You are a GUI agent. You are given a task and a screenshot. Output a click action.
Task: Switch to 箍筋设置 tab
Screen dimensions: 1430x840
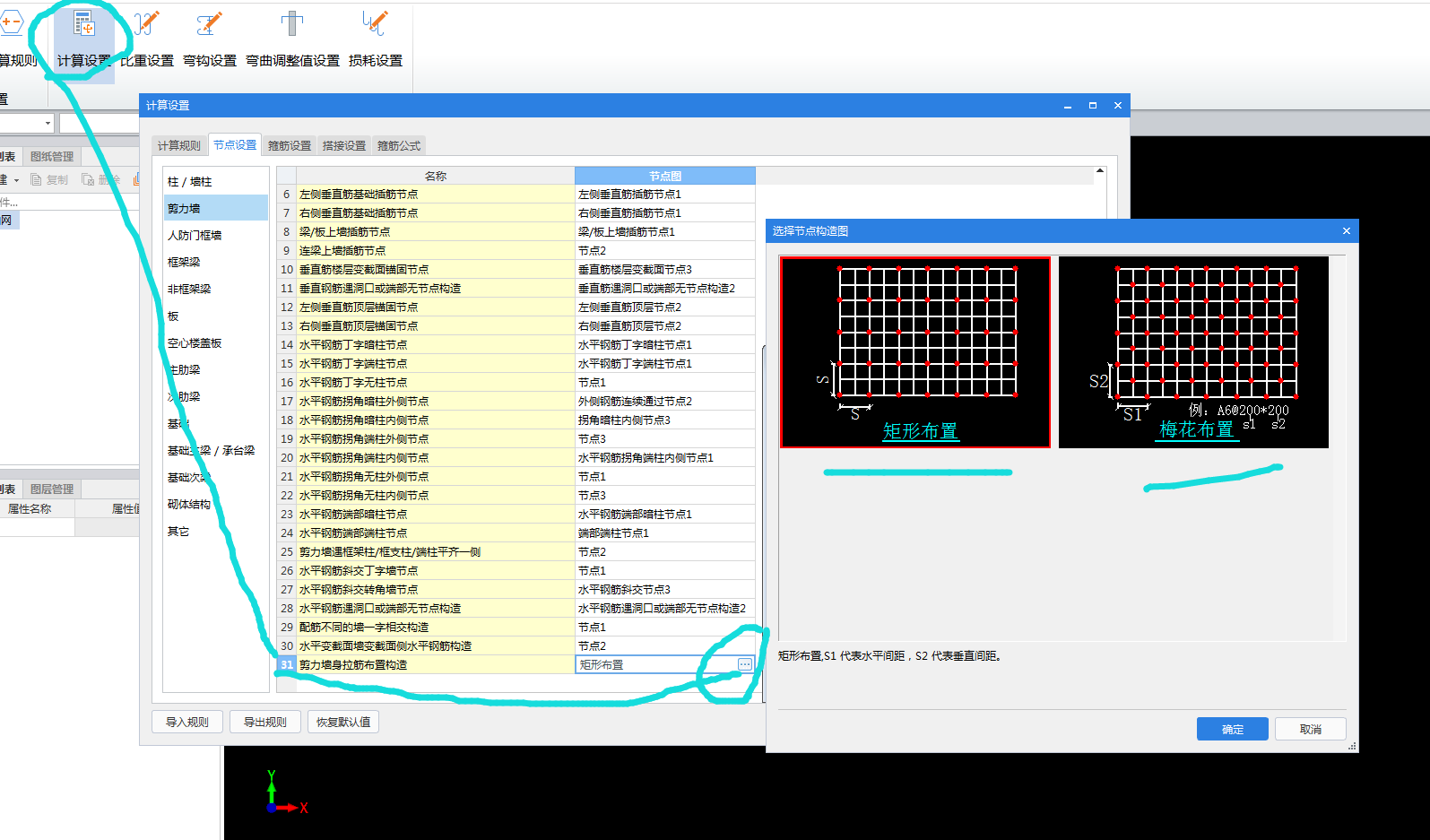pos(290,145)
